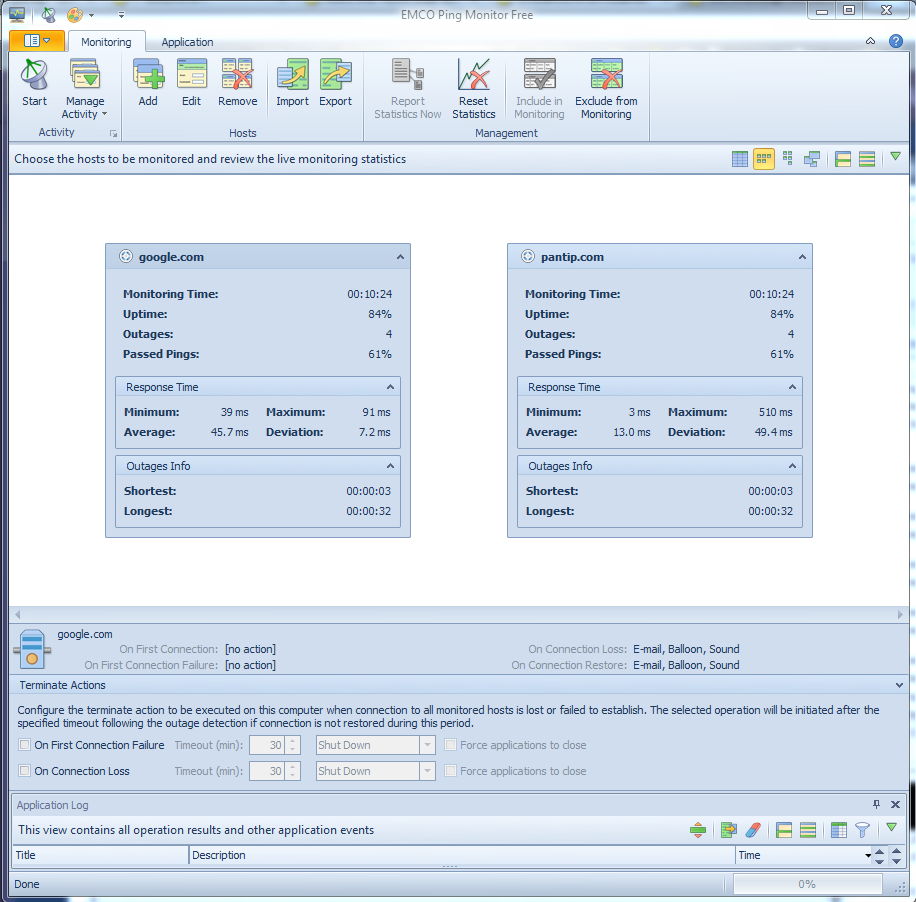Edit the selected host
916x902 pixels.
click(x=191, y=82)
